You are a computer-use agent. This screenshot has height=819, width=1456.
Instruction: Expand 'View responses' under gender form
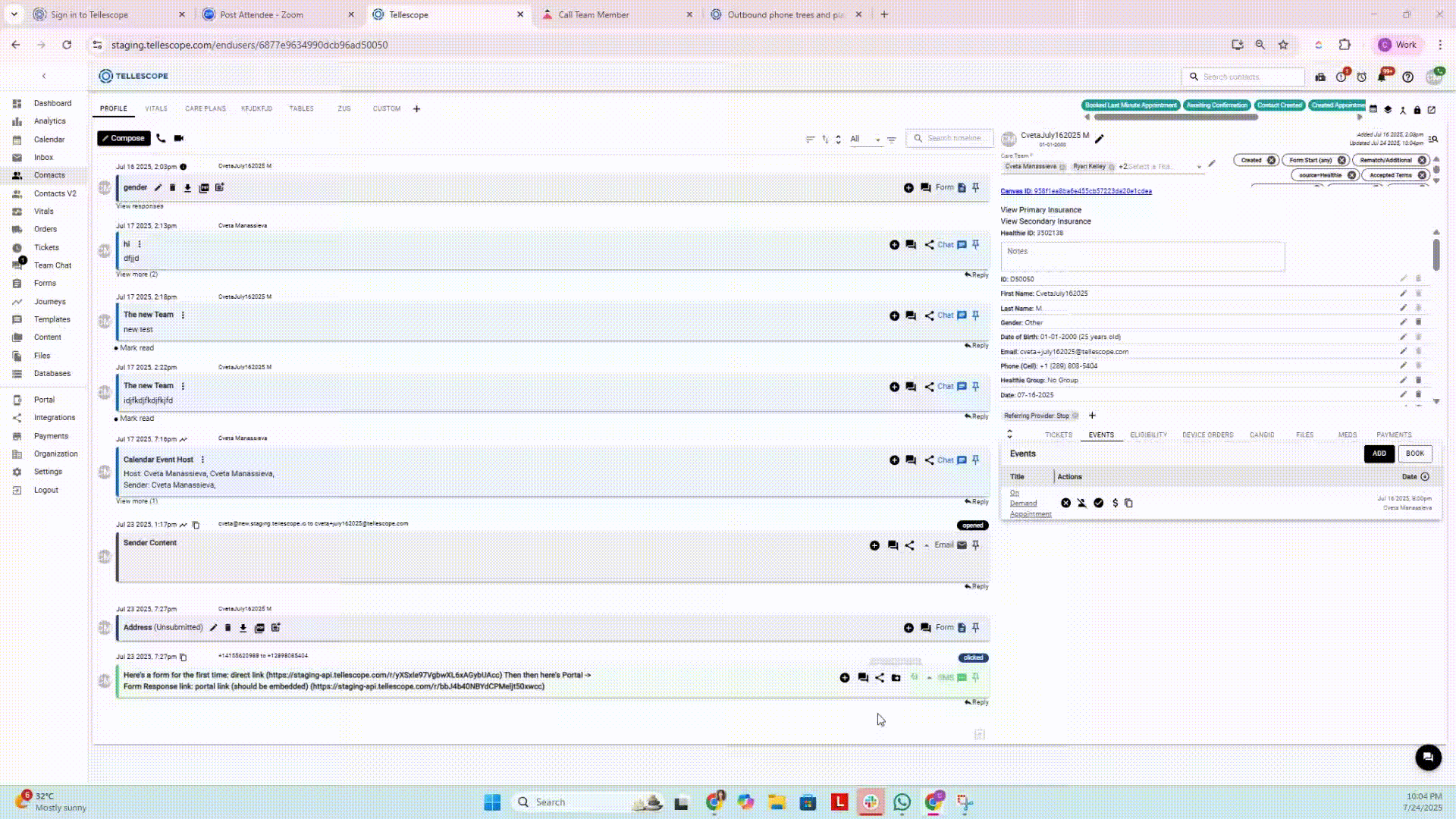point(140,206)
